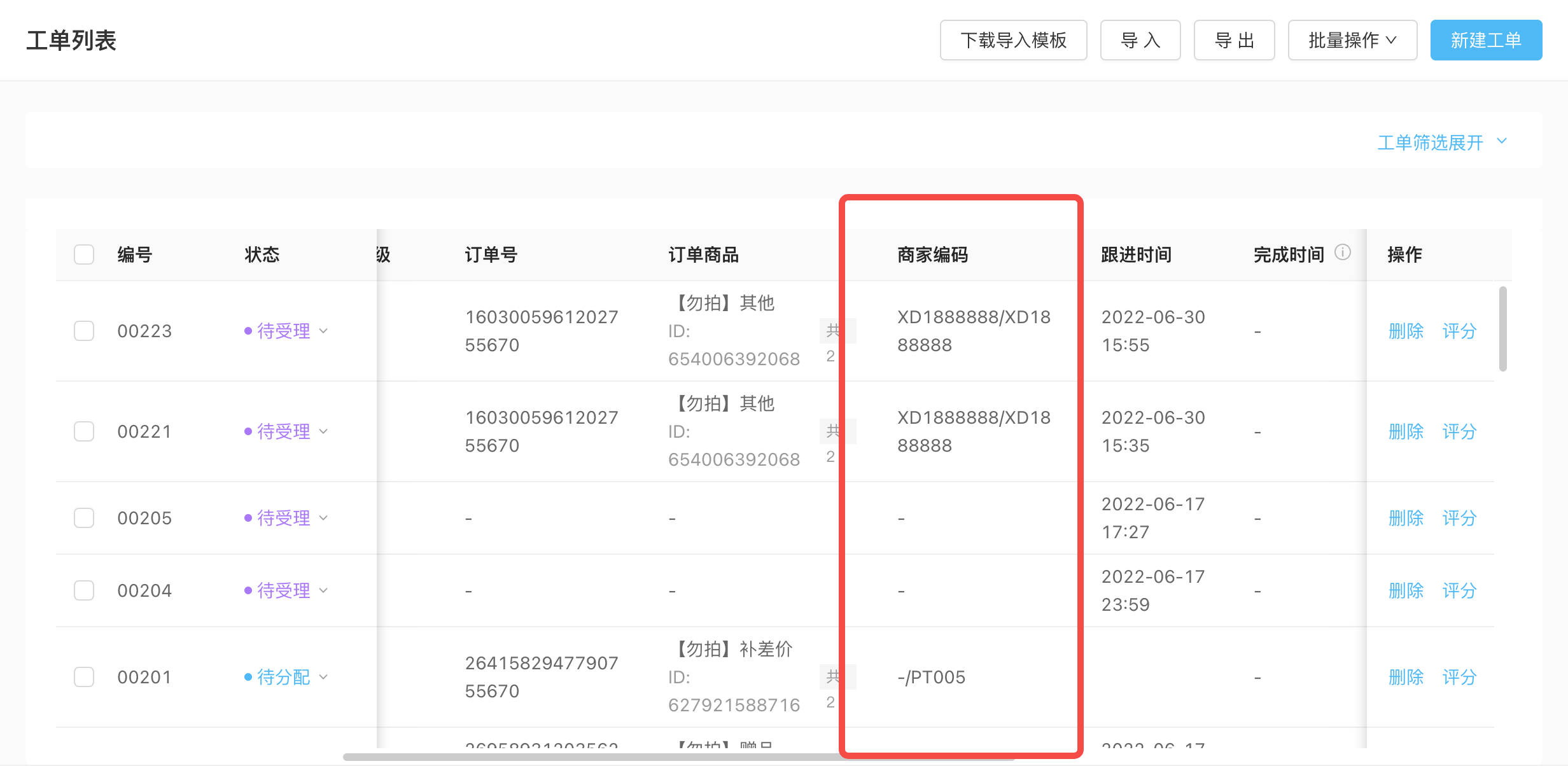Click ticket number 00223
Image resolution: width=1568 pixels, height=766 pixels.
(x=144, y=331)
